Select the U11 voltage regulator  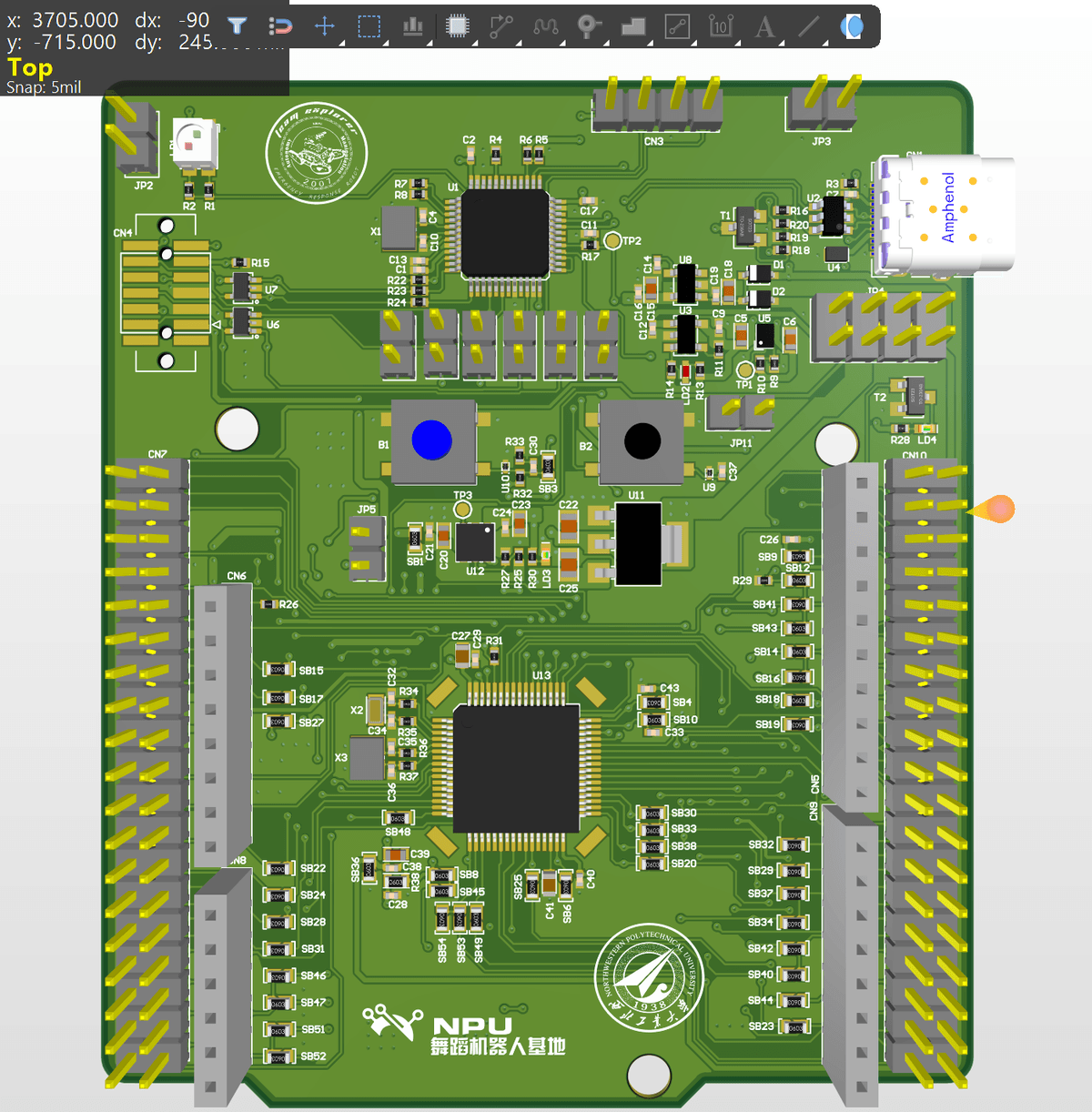639,544
